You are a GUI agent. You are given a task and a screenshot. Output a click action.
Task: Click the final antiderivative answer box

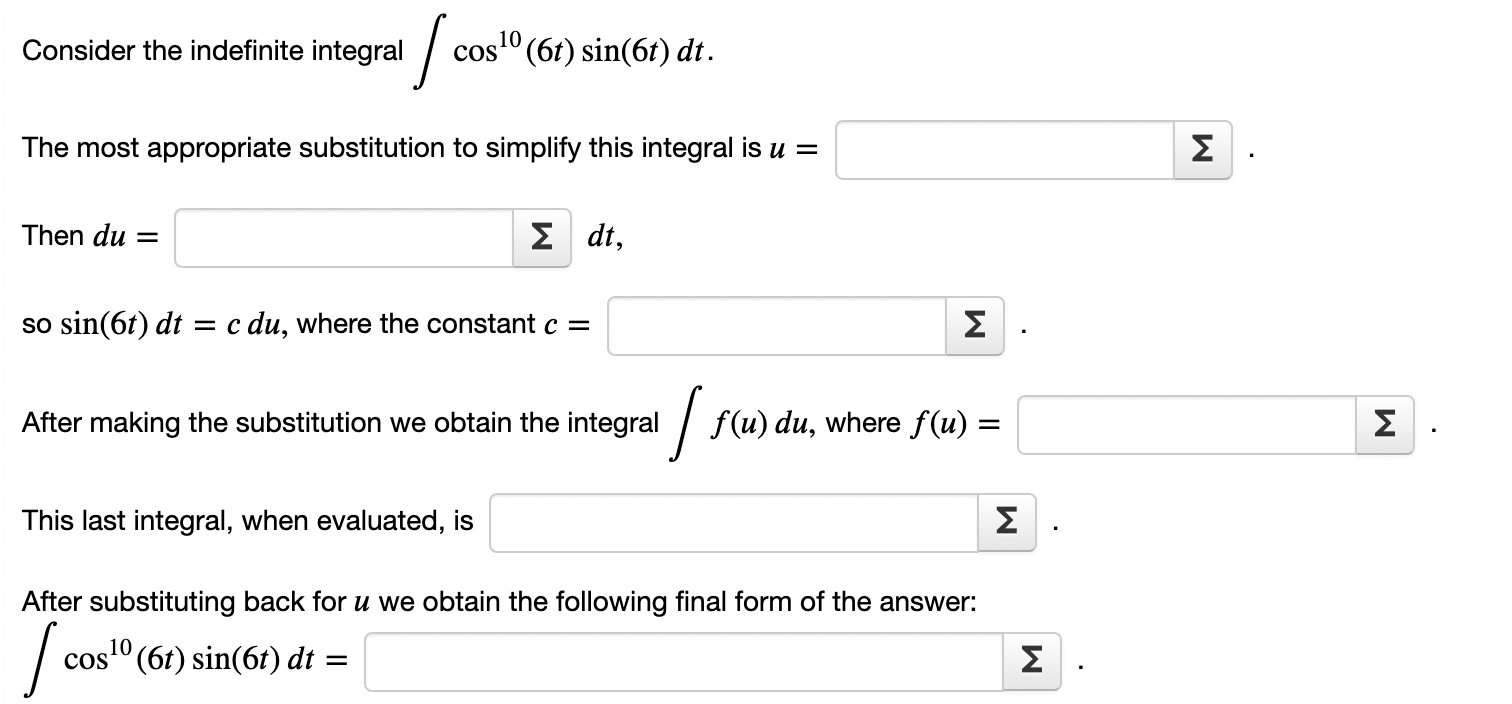tap(680, 660)
